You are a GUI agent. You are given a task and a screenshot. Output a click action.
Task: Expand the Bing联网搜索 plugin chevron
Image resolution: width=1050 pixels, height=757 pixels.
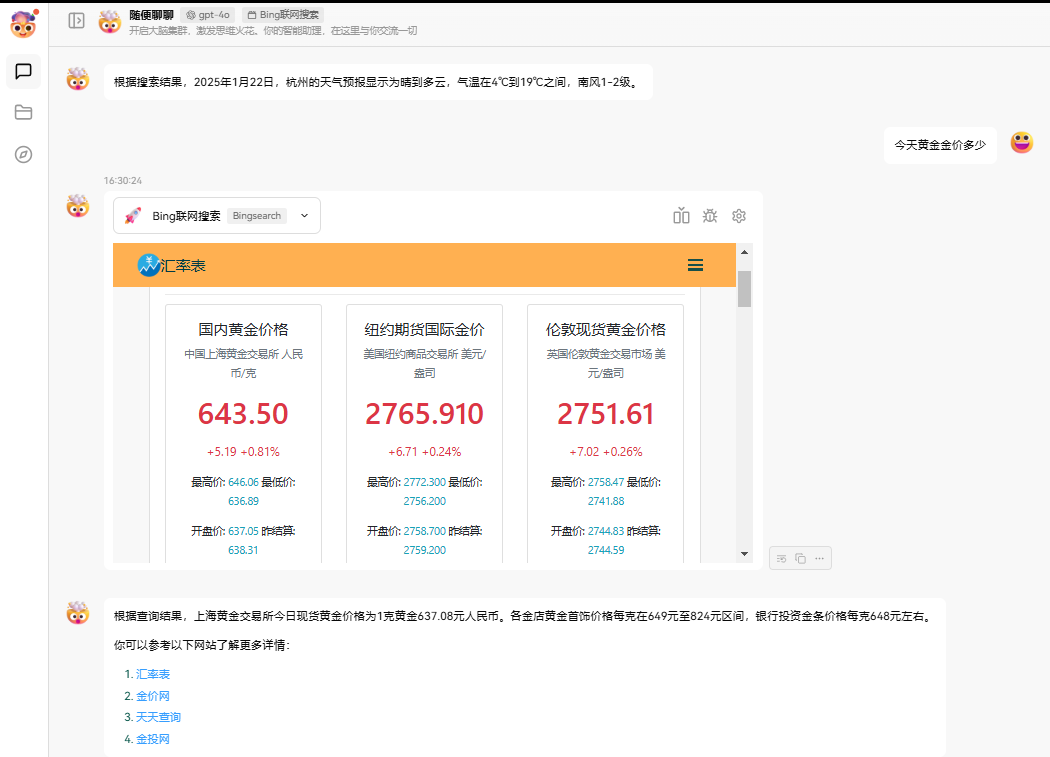point(304,216)
